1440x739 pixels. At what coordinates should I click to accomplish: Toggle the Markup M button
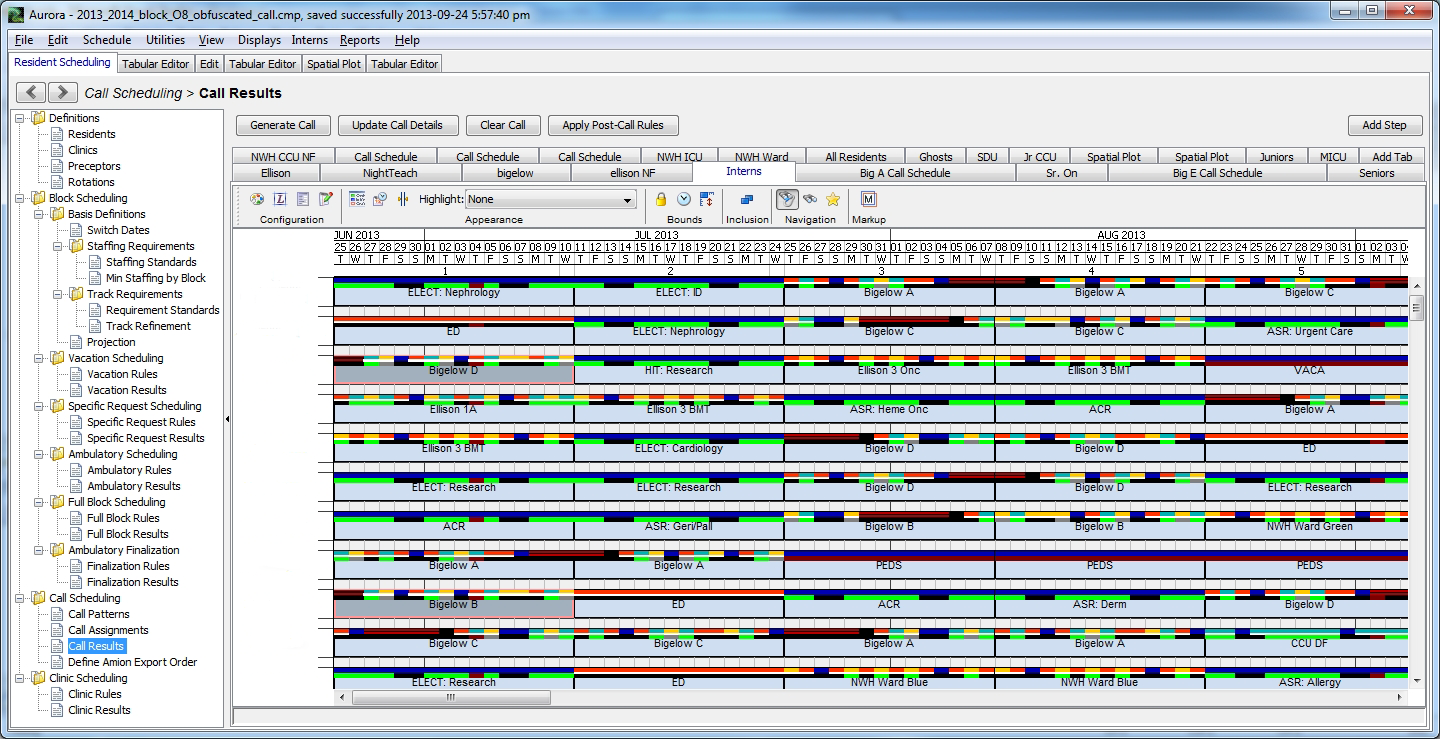[868, 199]
